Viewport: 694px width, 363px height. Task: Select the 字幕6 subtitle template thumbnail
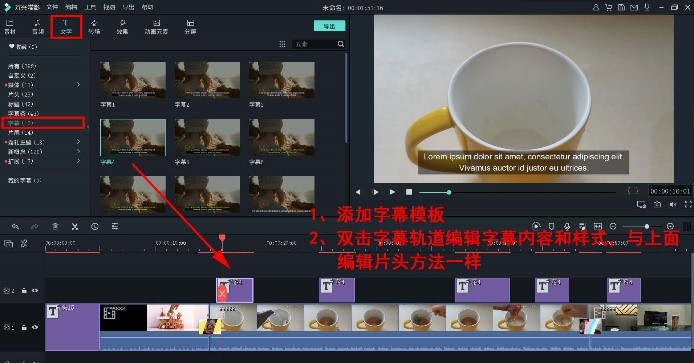tap(282, 138)
